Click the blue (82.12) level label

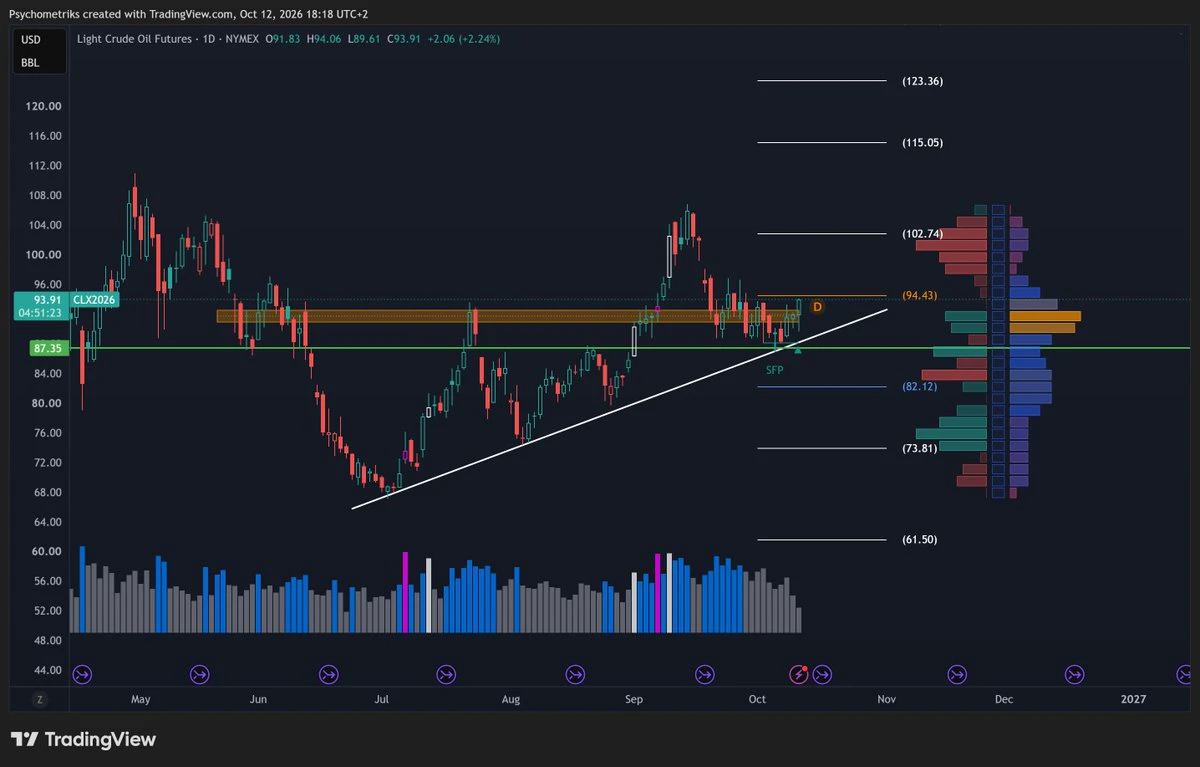[x=919, y=387]
